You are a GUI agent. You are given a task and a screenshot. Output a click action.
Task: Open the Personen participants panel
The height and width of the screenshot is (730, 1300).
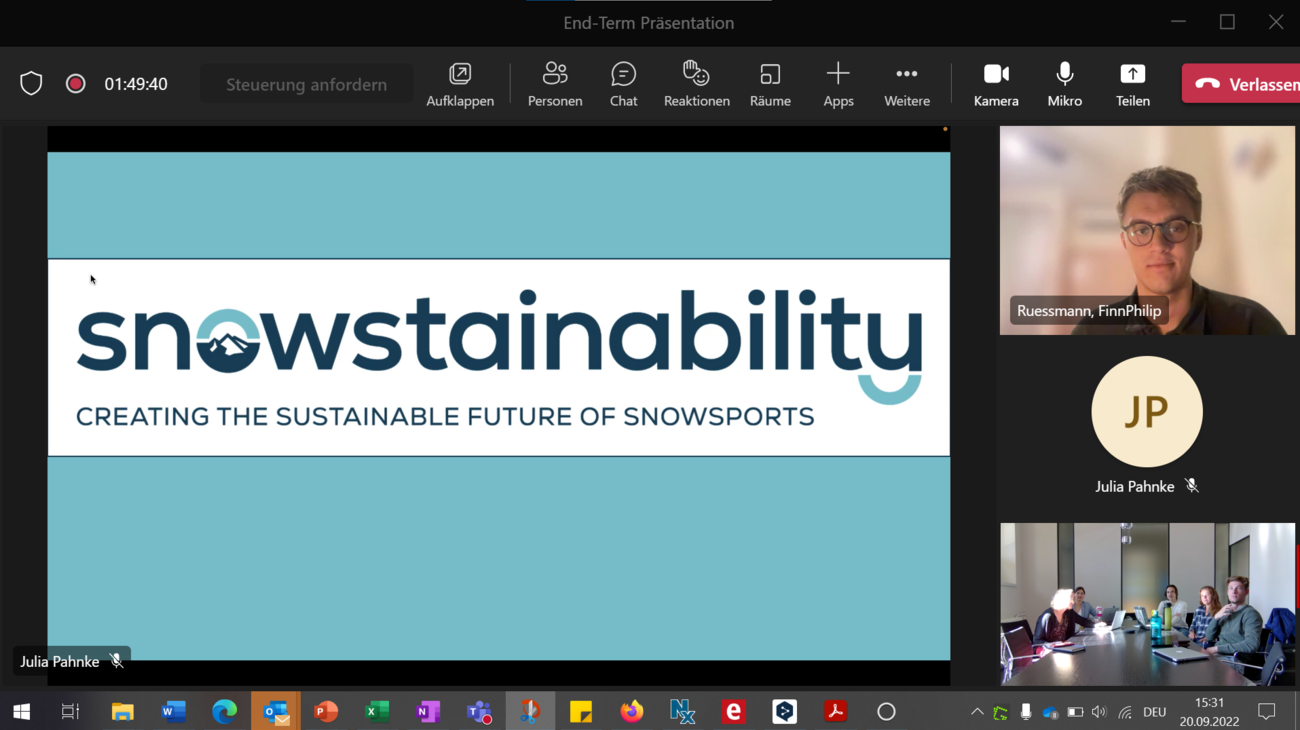(555, 85)
